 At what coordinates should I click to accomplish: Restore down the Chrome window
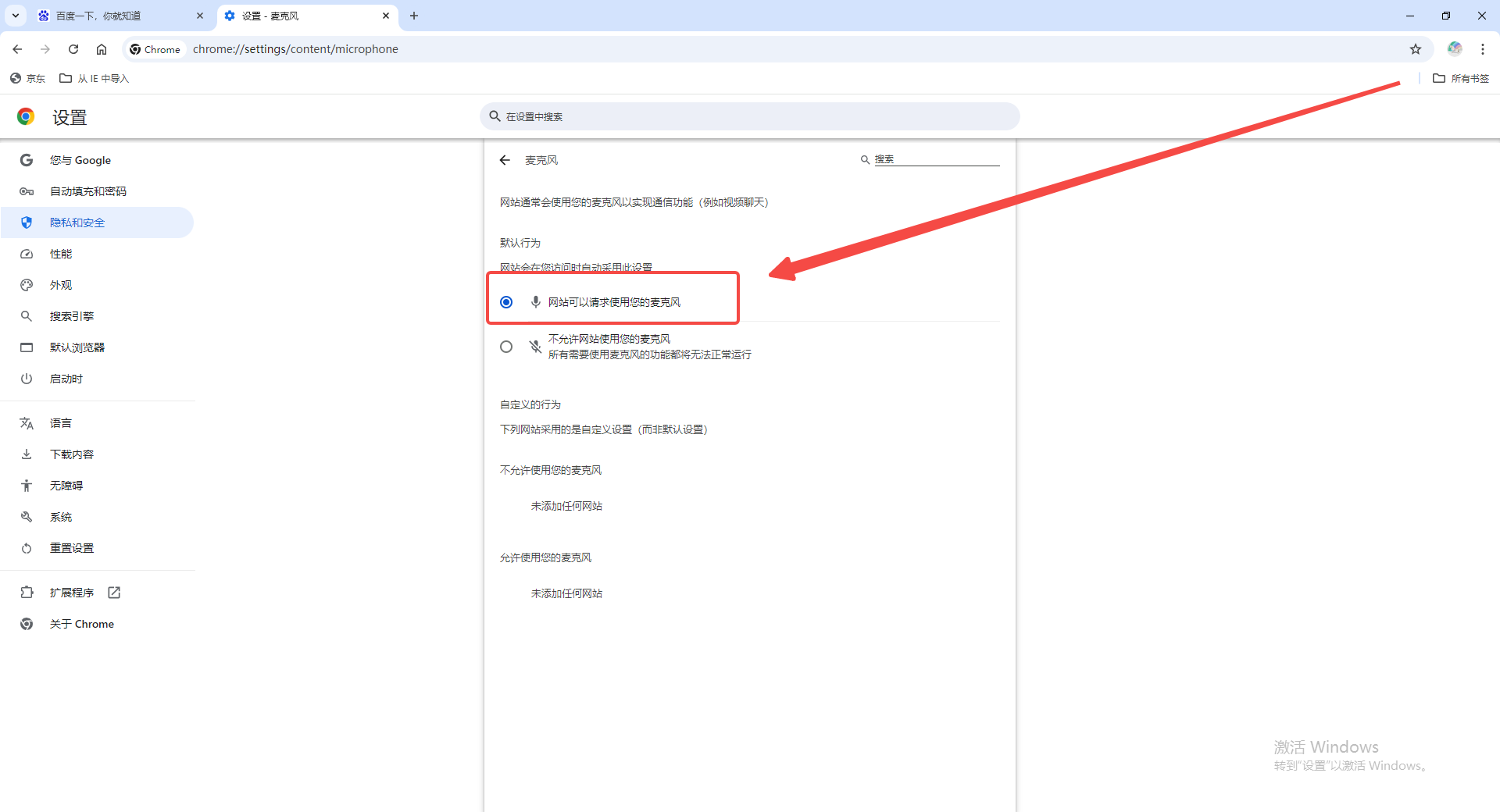click(1446, 16)
